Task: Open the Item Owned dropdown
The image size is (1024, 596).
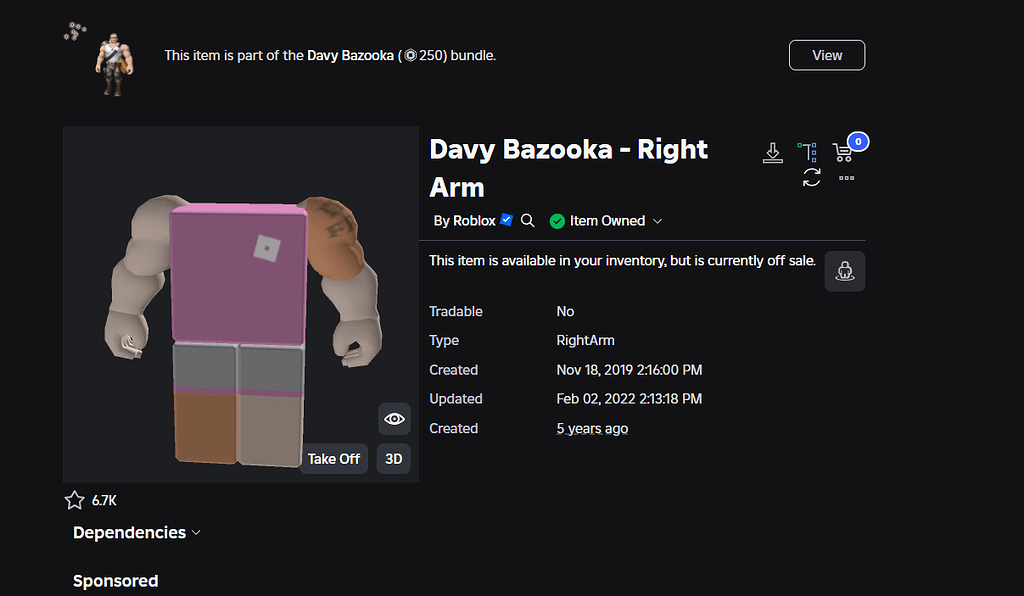Action: click(x=658, y=220)
